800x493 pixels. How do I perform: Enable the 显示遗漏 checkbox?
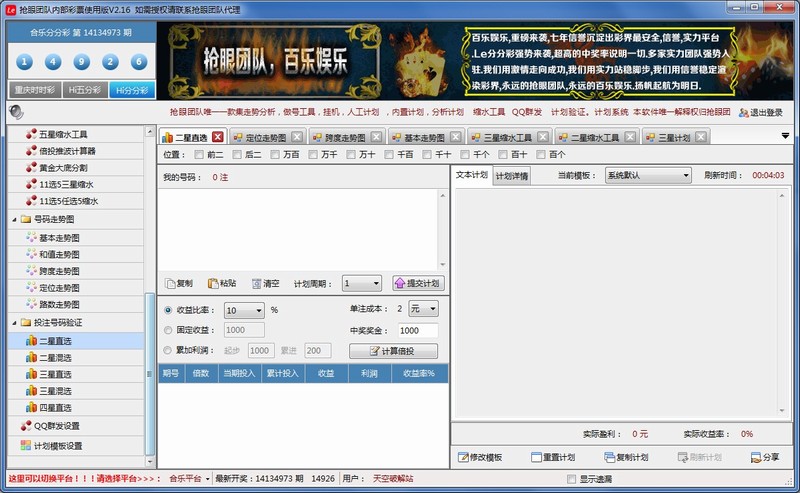[x=570, y=479]
